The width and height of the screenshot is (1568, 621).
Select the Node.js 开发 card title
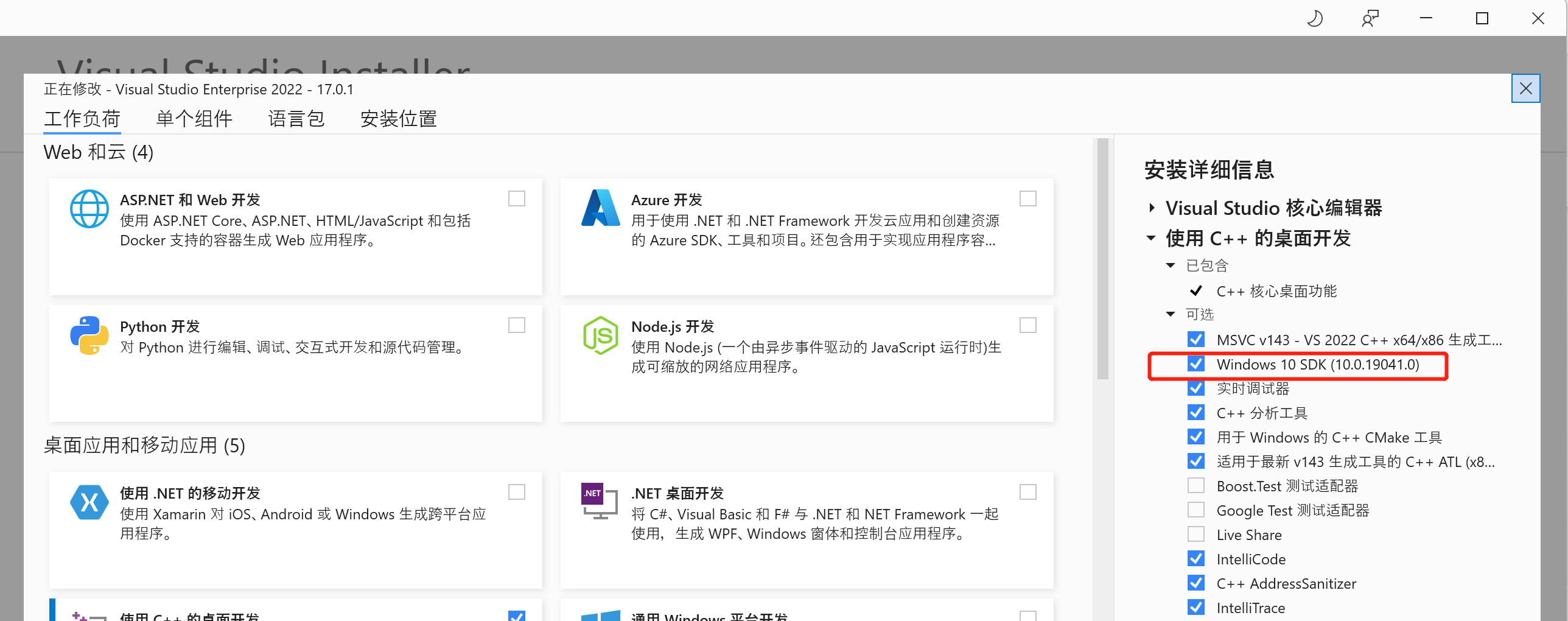point(673,327)
